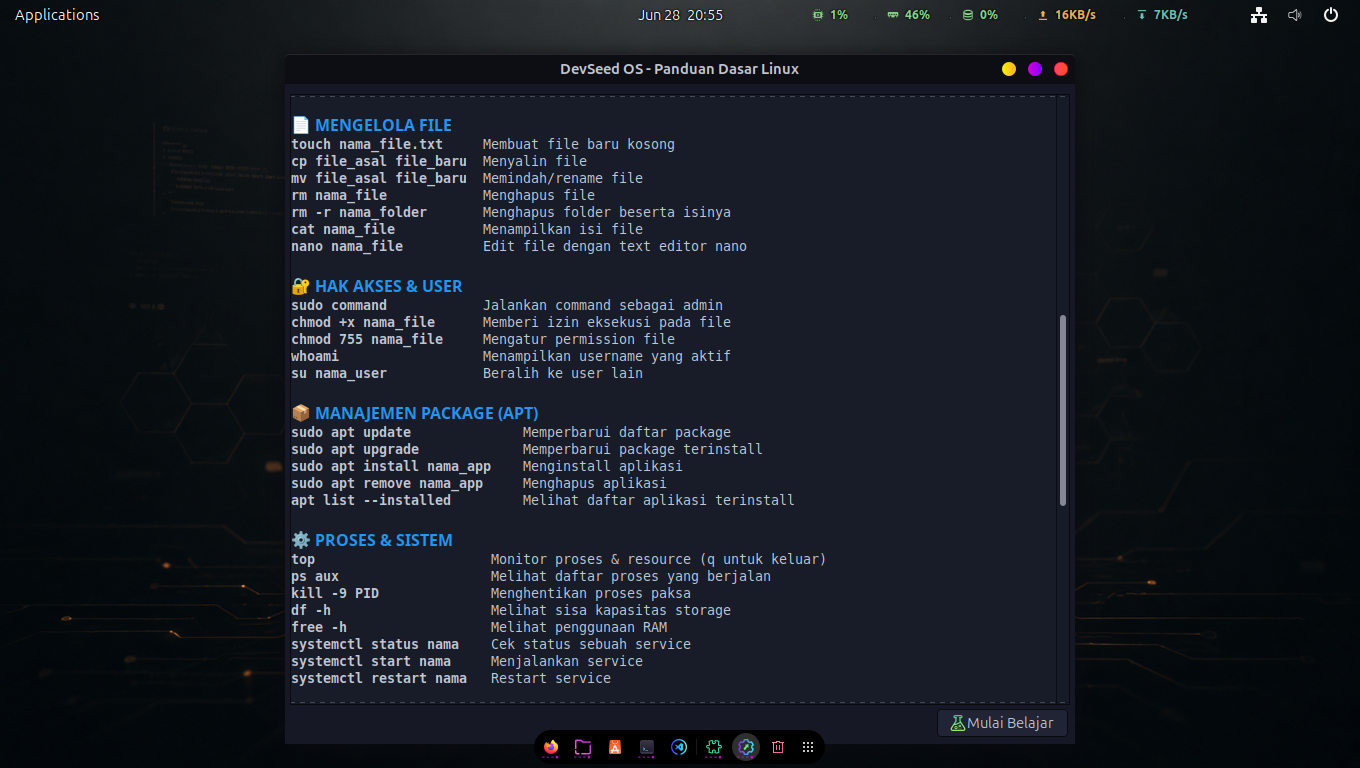Click the yellow minimize window button
The image size is (1360, 768).
click(x=1009, y=69)
